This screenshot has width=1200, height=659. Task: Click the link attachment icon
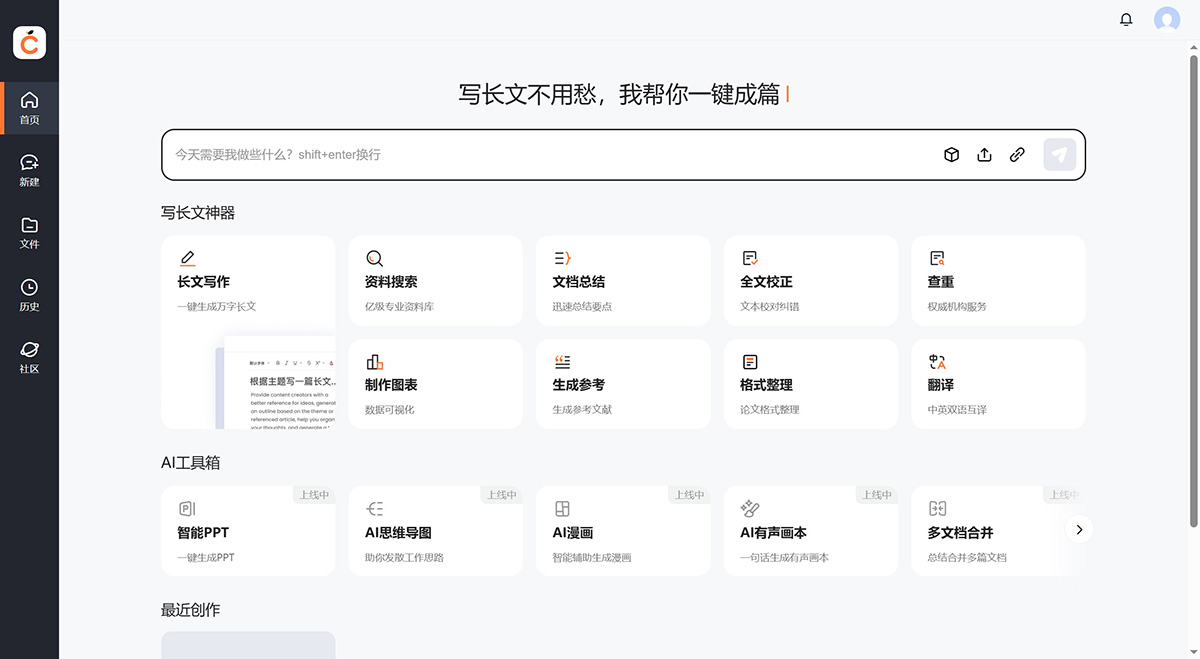1017,155
